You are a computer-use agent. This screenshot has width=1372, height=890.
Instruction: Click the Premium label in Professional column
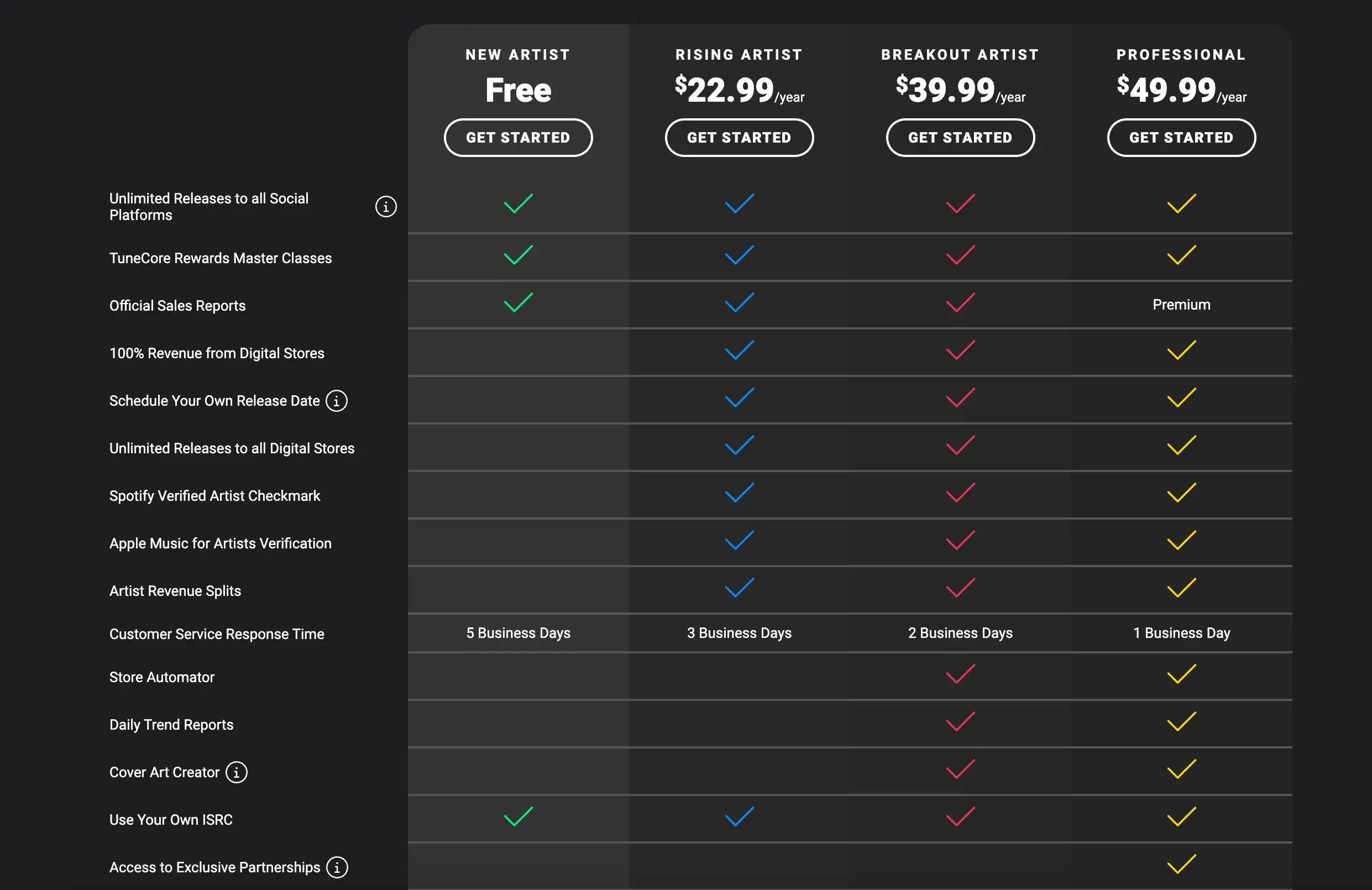(1181, 305)
